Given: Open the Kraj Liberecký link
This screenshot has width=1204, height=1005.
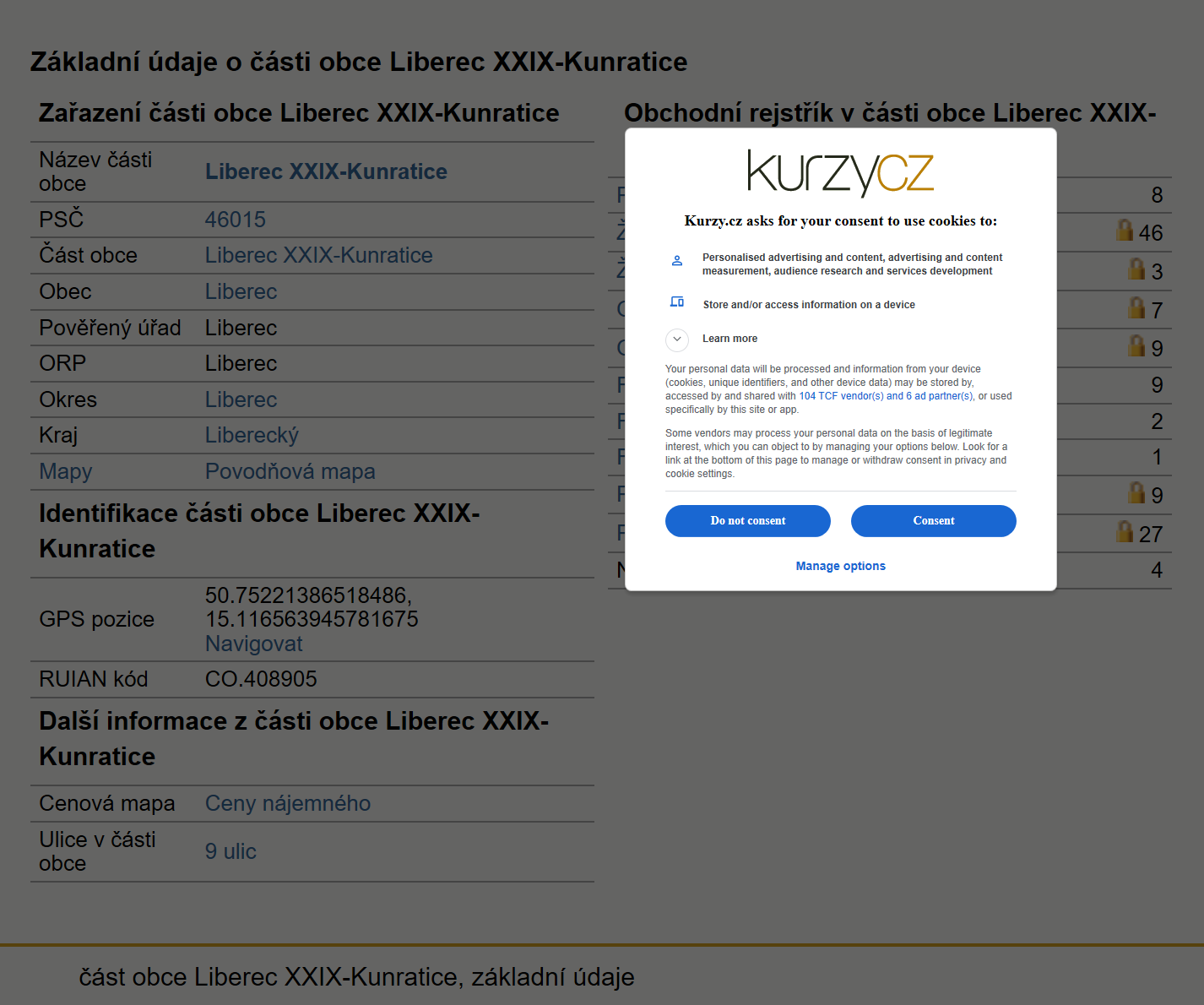Looking at the screenshot, I should (252, 436).
